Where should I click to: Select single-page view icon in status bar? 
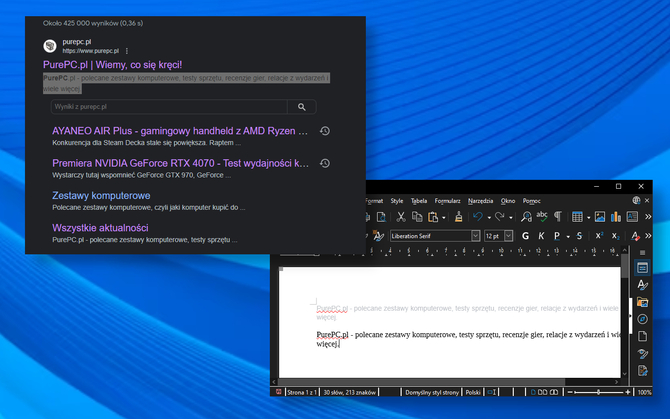[533, 392]
